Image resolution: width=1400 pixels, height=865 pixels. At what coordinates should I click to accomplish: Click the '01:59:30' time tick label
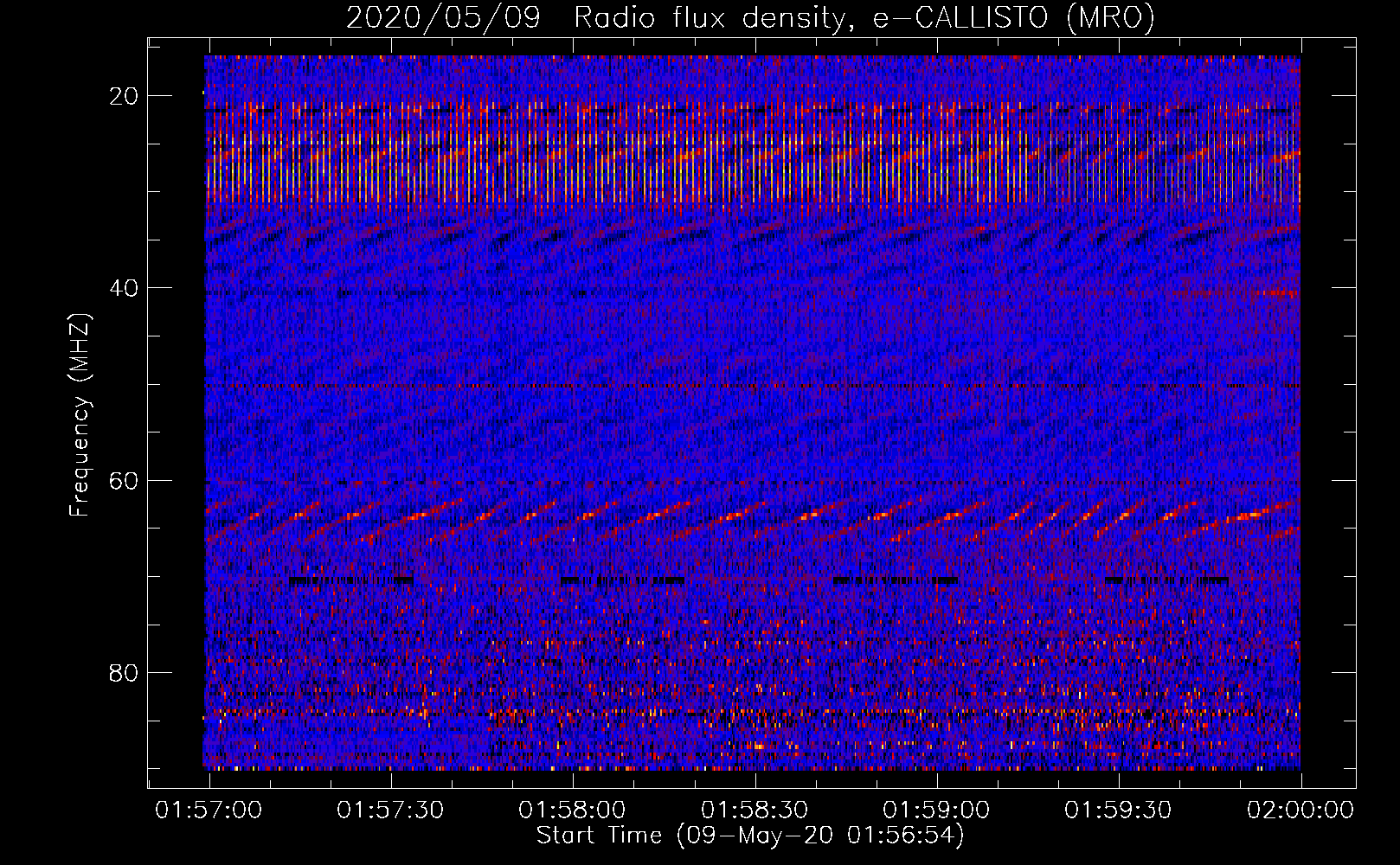pyautogui.click(x=1118, y=811)
